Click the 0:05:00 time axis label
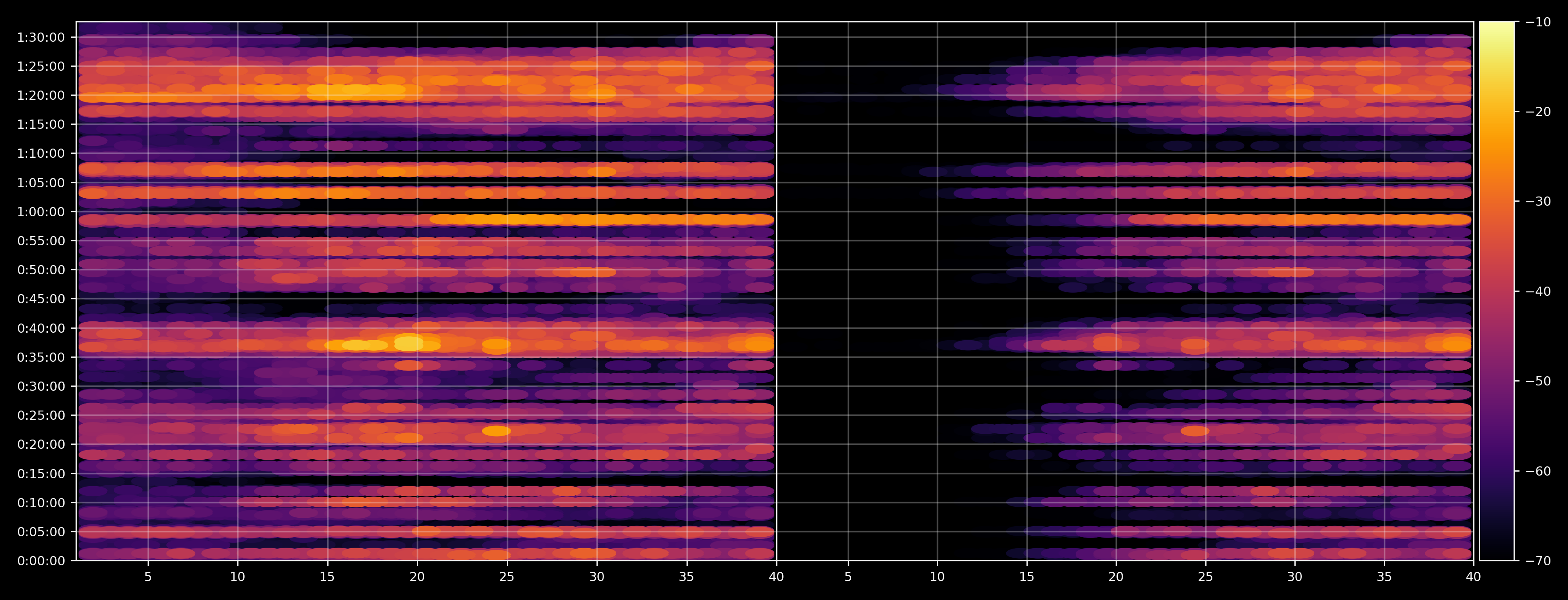 41,532
